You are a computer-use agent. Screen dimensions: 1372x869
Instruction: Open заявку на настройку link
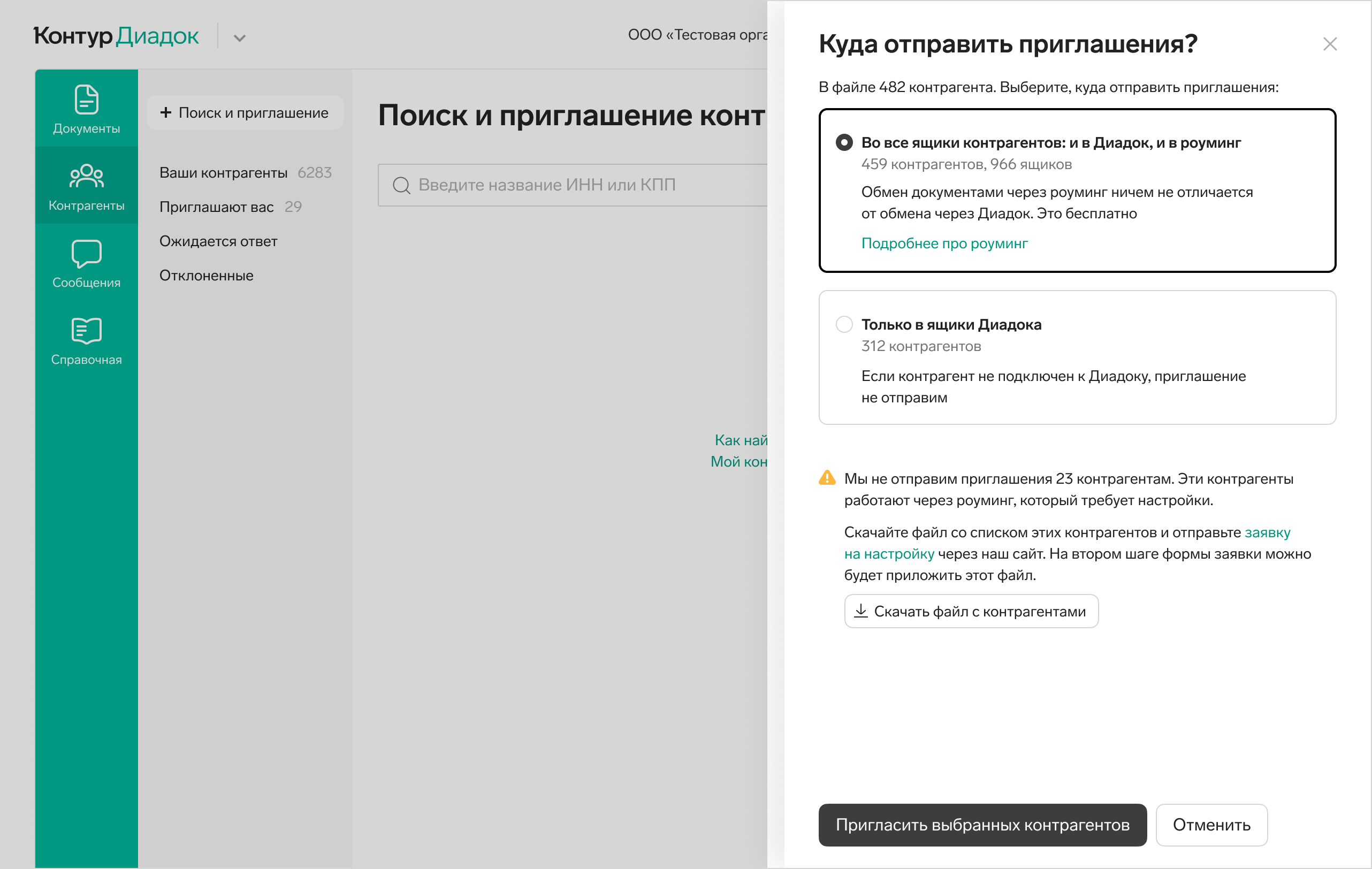tap(889, 553)
